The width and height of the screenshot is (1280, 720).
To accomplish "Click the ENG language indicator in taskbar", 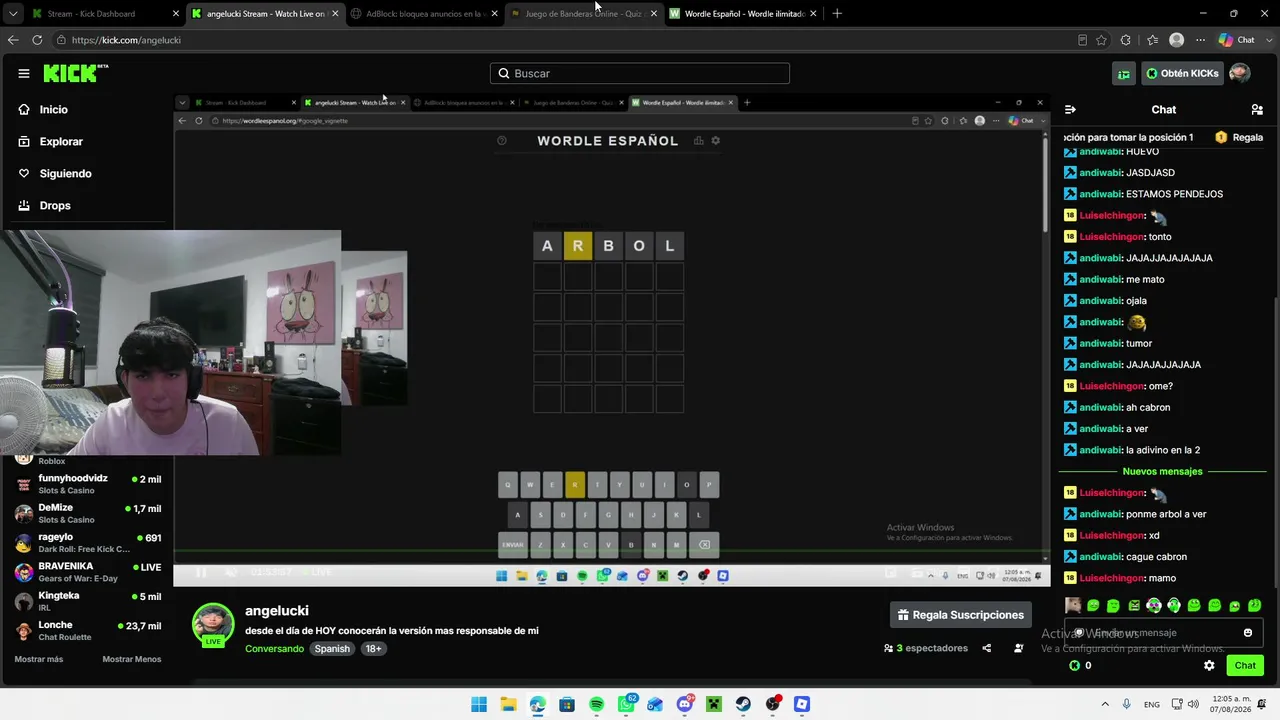I will (x=1152, y=704).
